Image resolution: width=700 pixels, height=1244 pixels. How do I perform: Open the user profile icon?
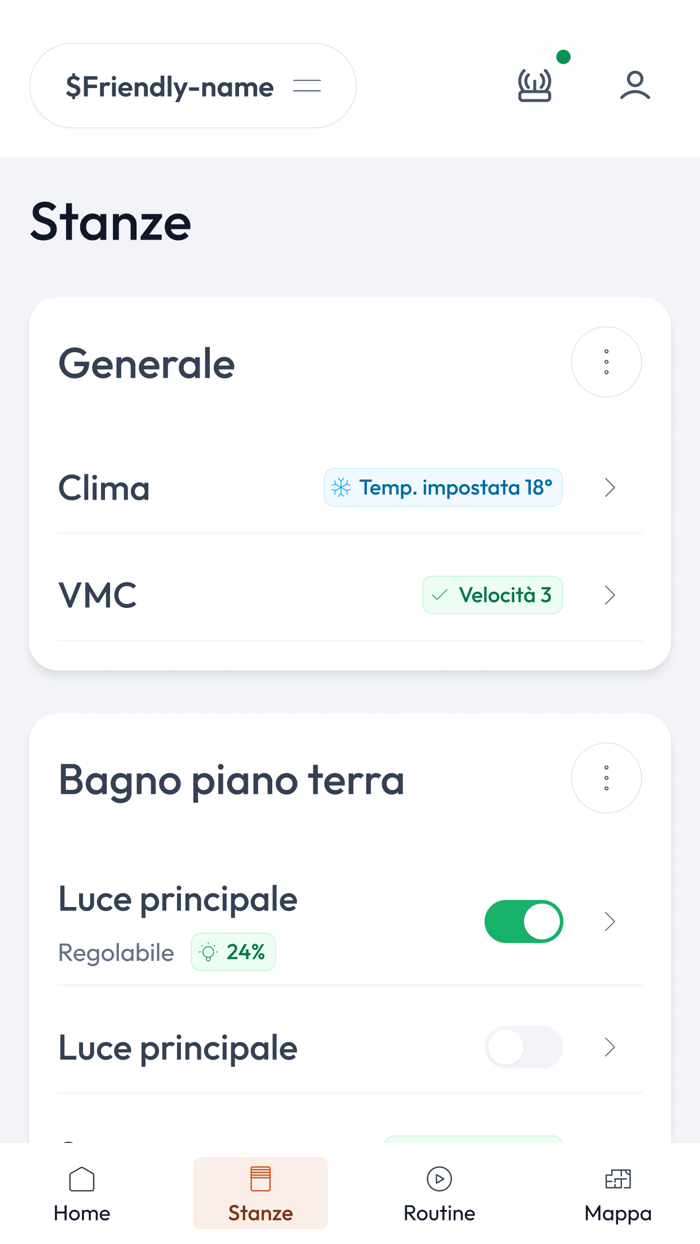click(x=634, y=86)
